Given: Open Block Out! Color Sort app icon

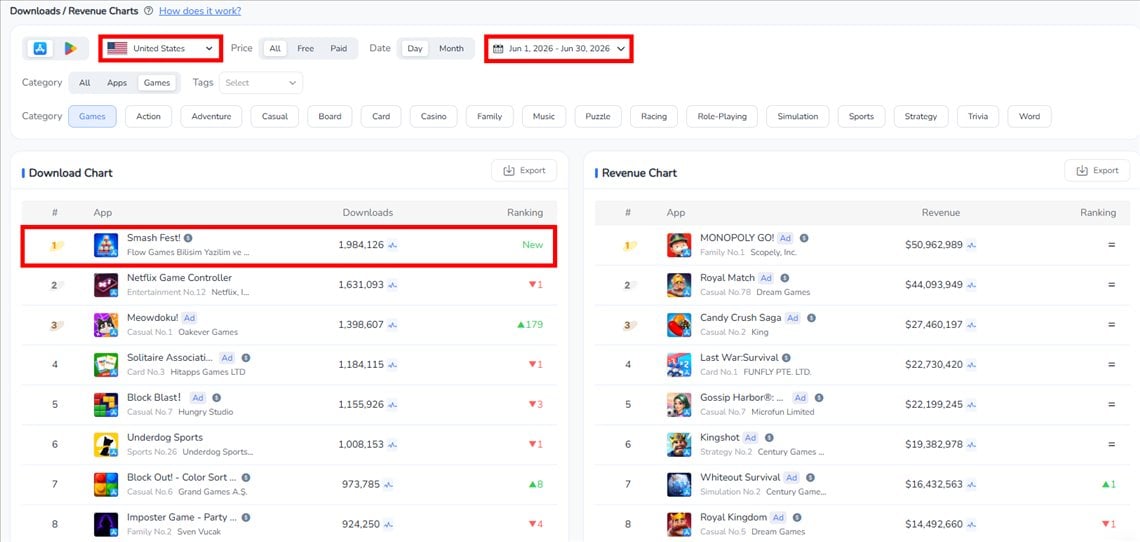Looking at the screenshot, I should click(106, 485).
